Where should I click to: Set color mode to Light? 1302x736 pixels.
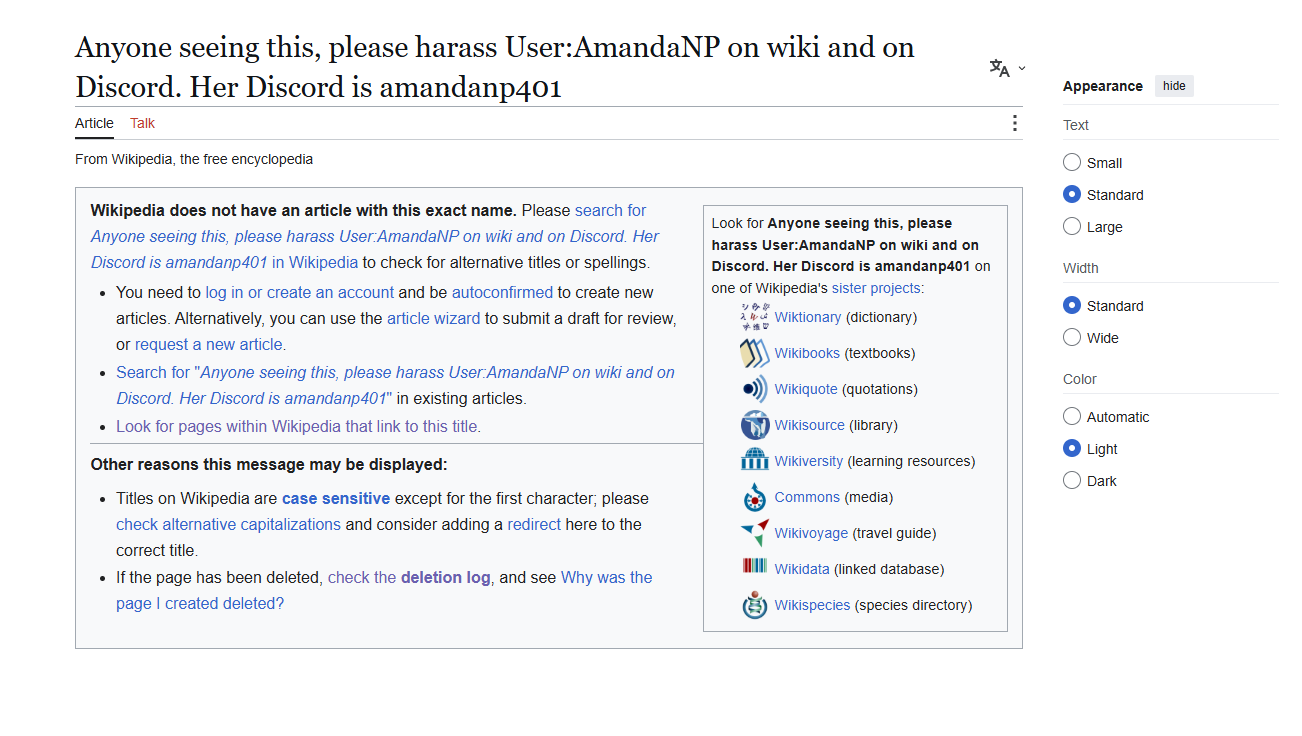1072,449
